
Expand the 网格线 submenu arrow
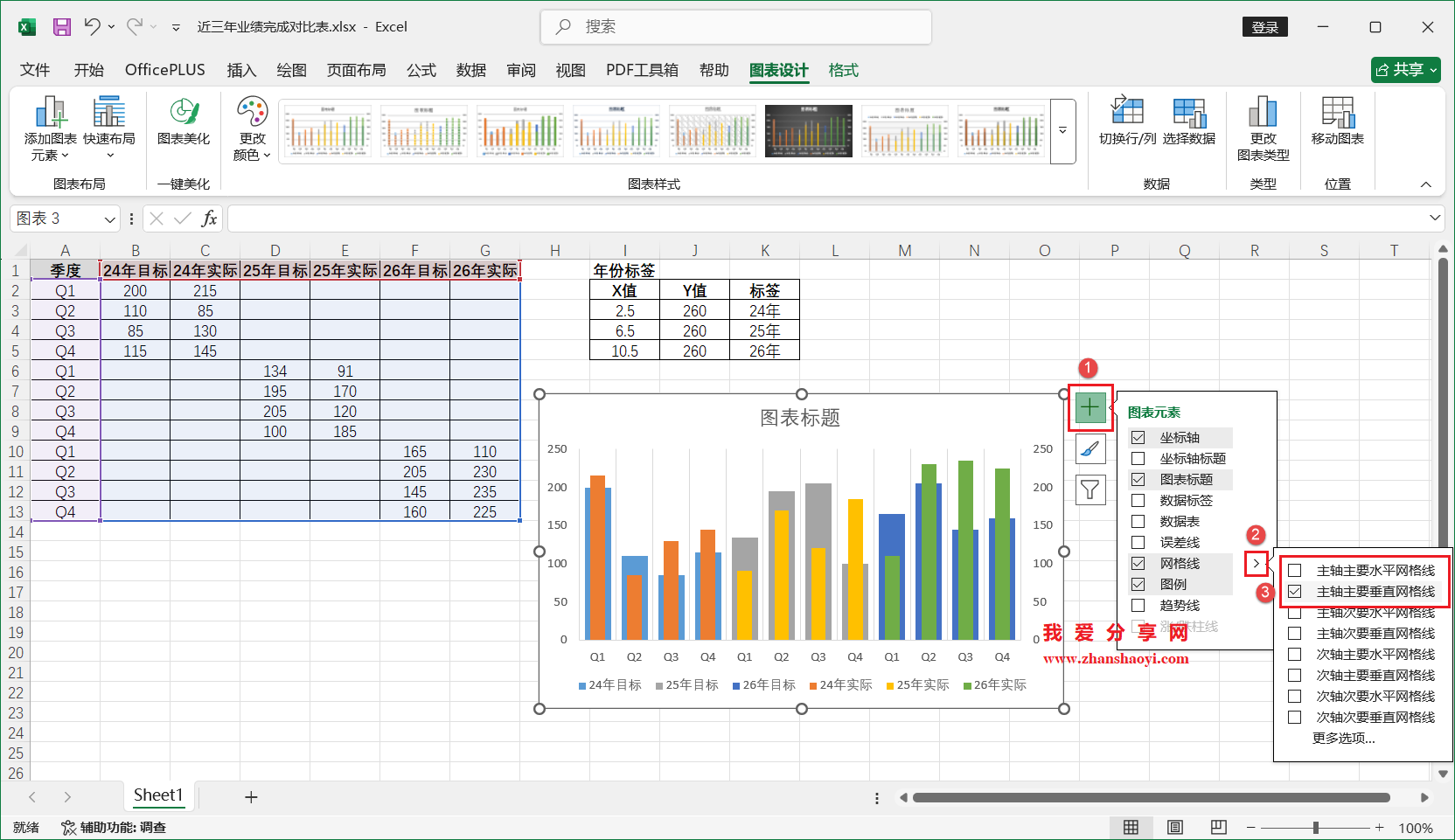click(1257, 564)
